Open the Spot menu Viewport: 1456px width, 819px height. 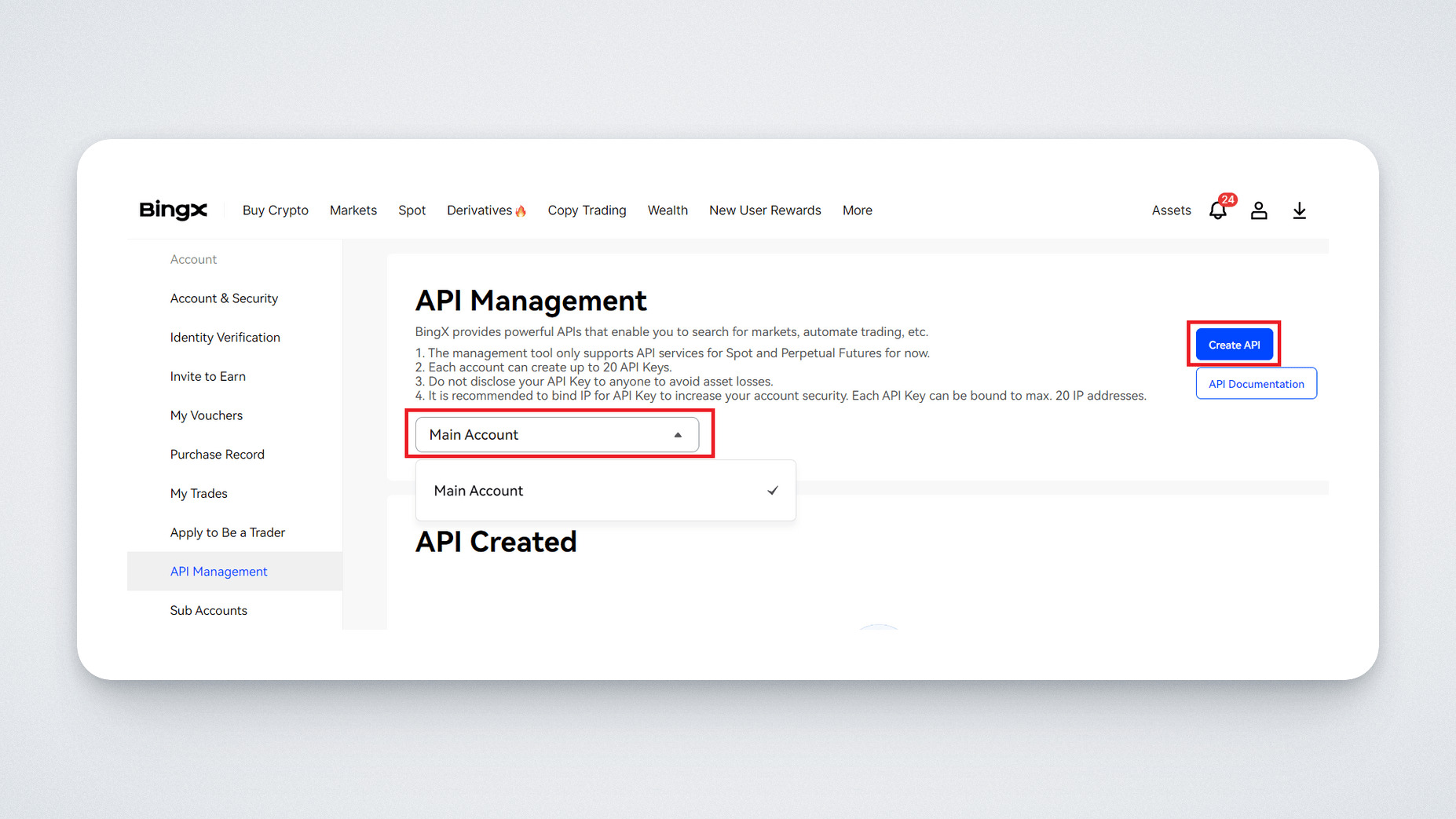[x=412, y=210]
